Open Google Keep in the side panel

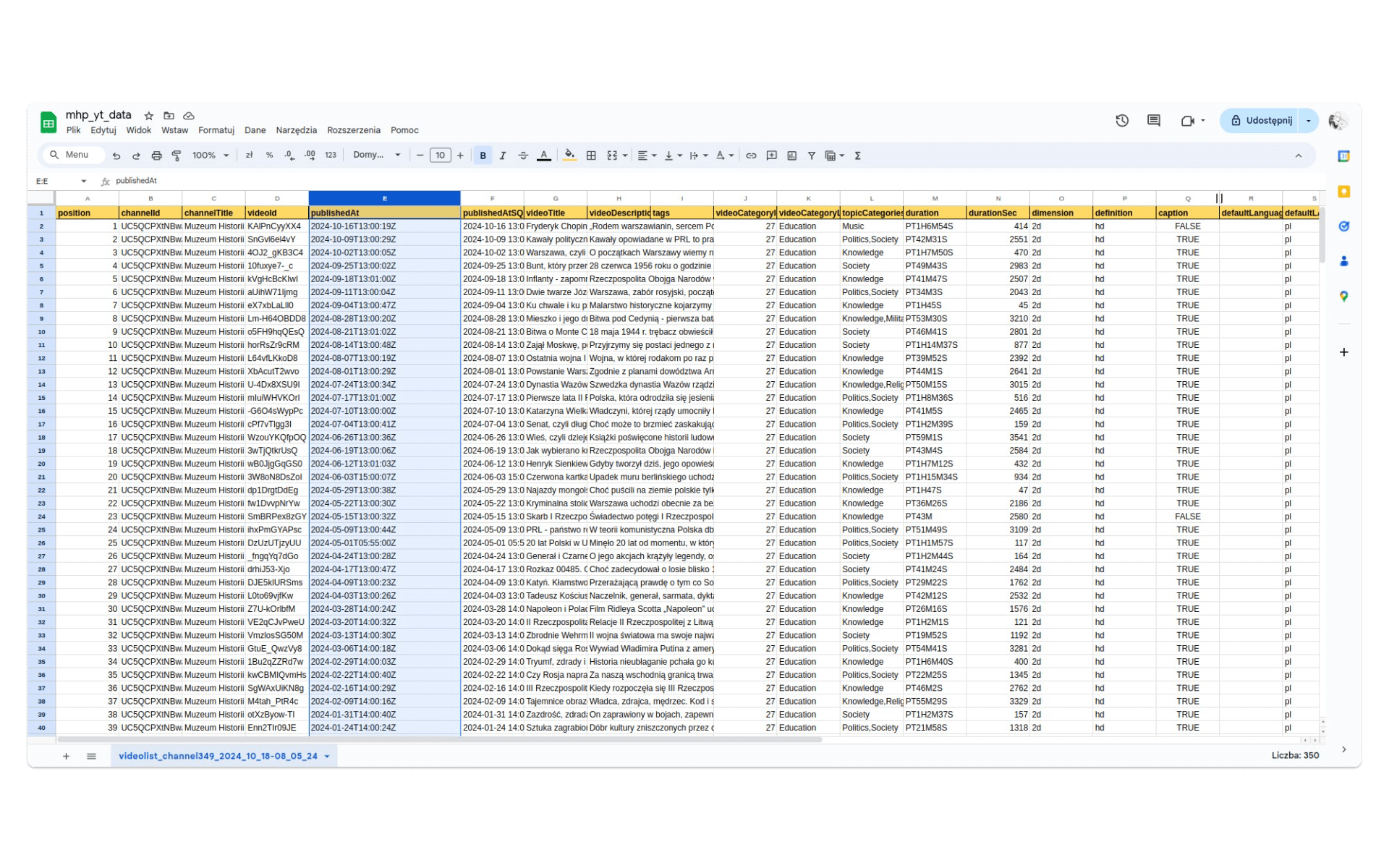coord(1344,192)
